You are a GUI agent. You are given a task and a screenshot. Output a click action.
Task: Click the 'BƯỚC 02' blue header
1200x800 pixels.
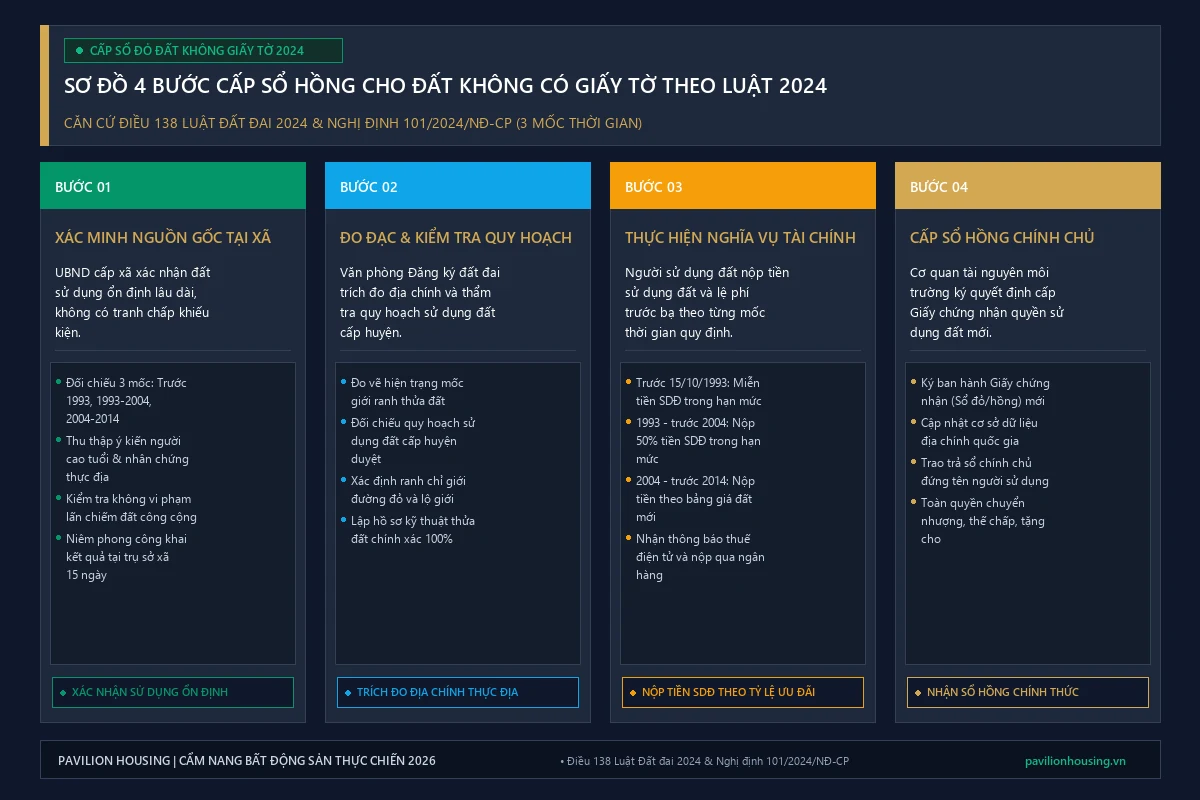tap(458, 186)
